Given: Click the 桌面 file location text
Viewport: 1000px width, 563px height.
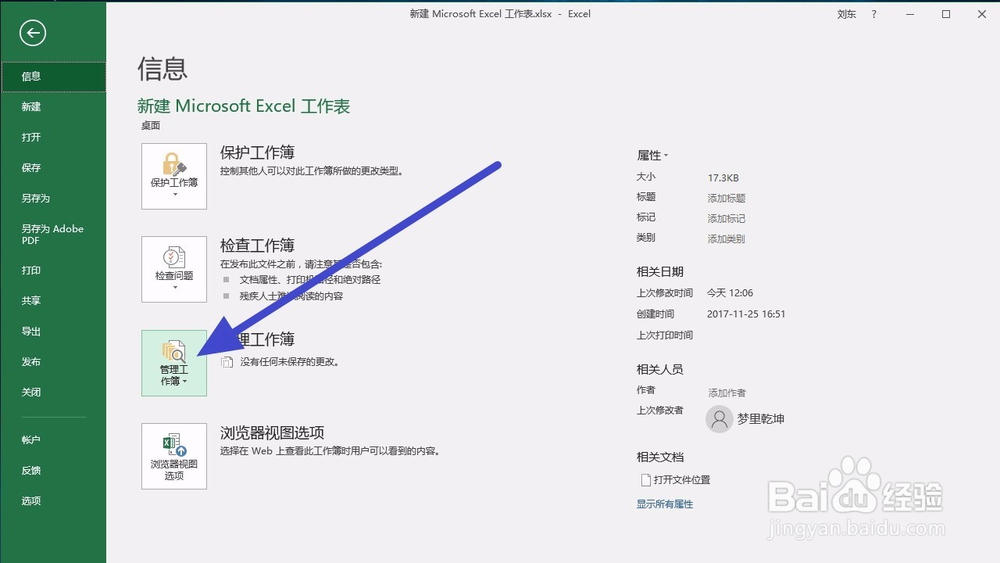Looking at the screenshot, I should pyautogui.click(x=151, y=126).
